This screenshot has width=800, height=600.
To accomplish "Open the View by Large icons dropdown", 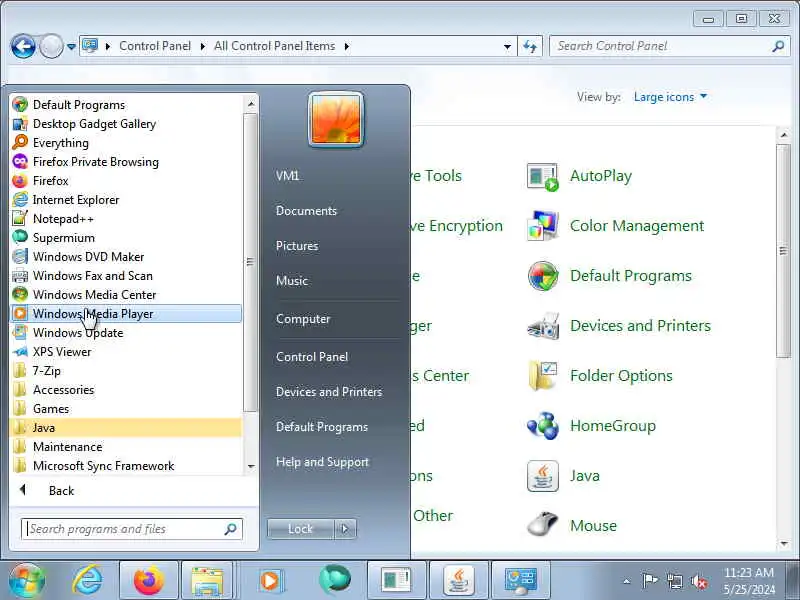I will 670,97.
